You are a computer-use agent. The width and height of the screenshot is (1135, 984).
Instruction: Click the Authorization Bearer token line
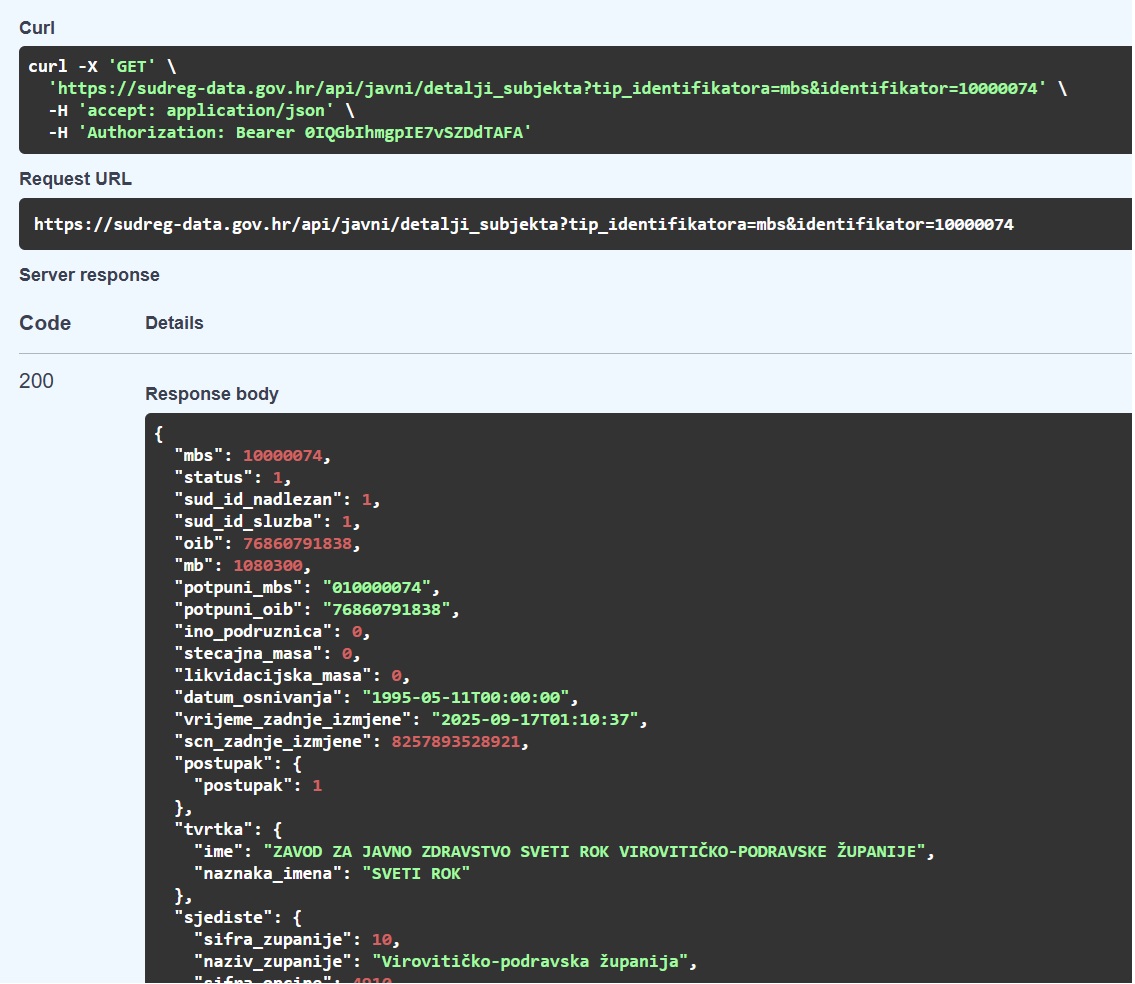click(x=290, y=132)
